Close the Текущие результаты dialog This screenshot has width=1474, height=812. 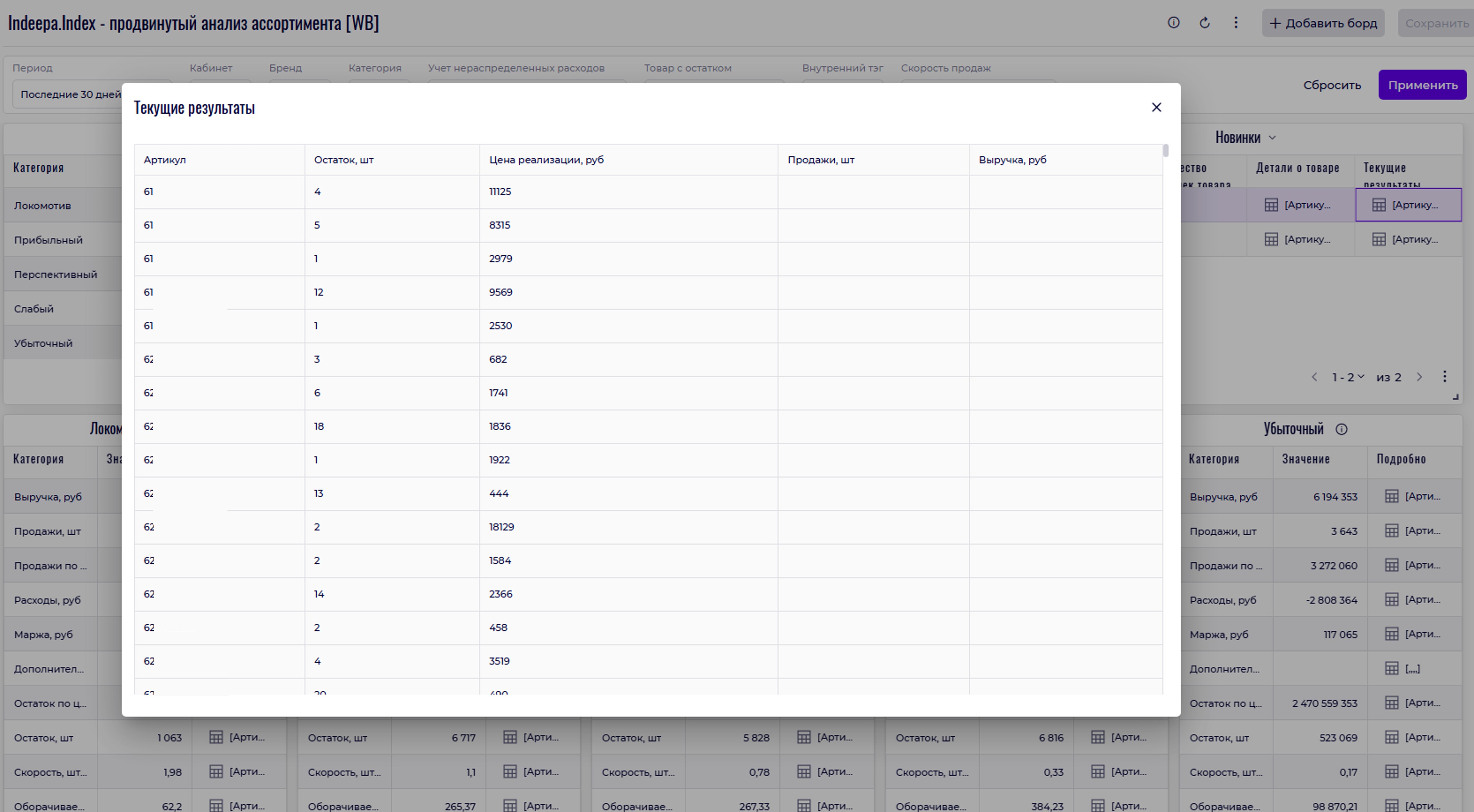[x=1156, y=108]
